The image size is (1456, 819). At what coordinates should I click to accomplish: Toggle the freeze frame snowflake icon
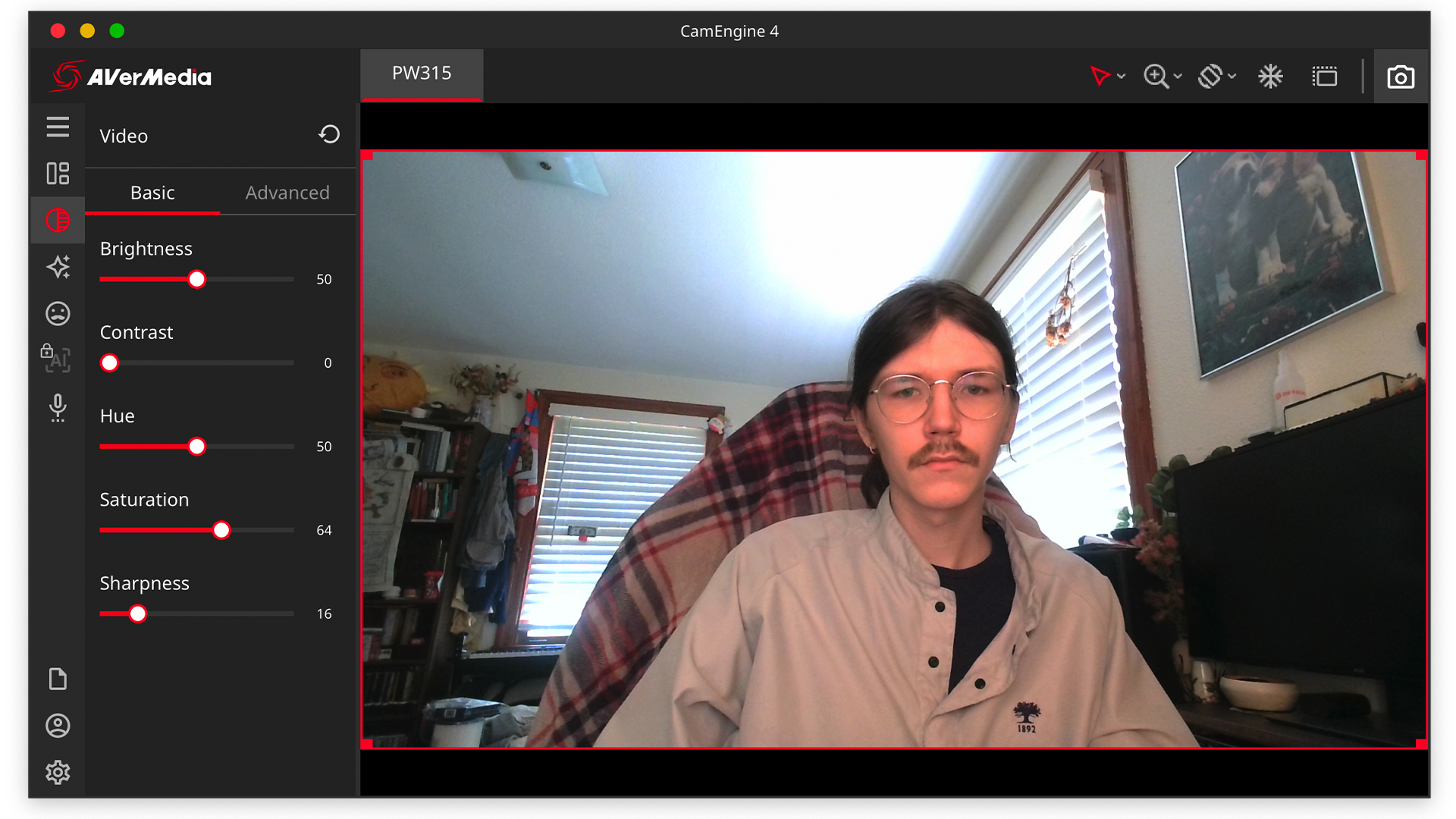click(x=1270, y=76)
